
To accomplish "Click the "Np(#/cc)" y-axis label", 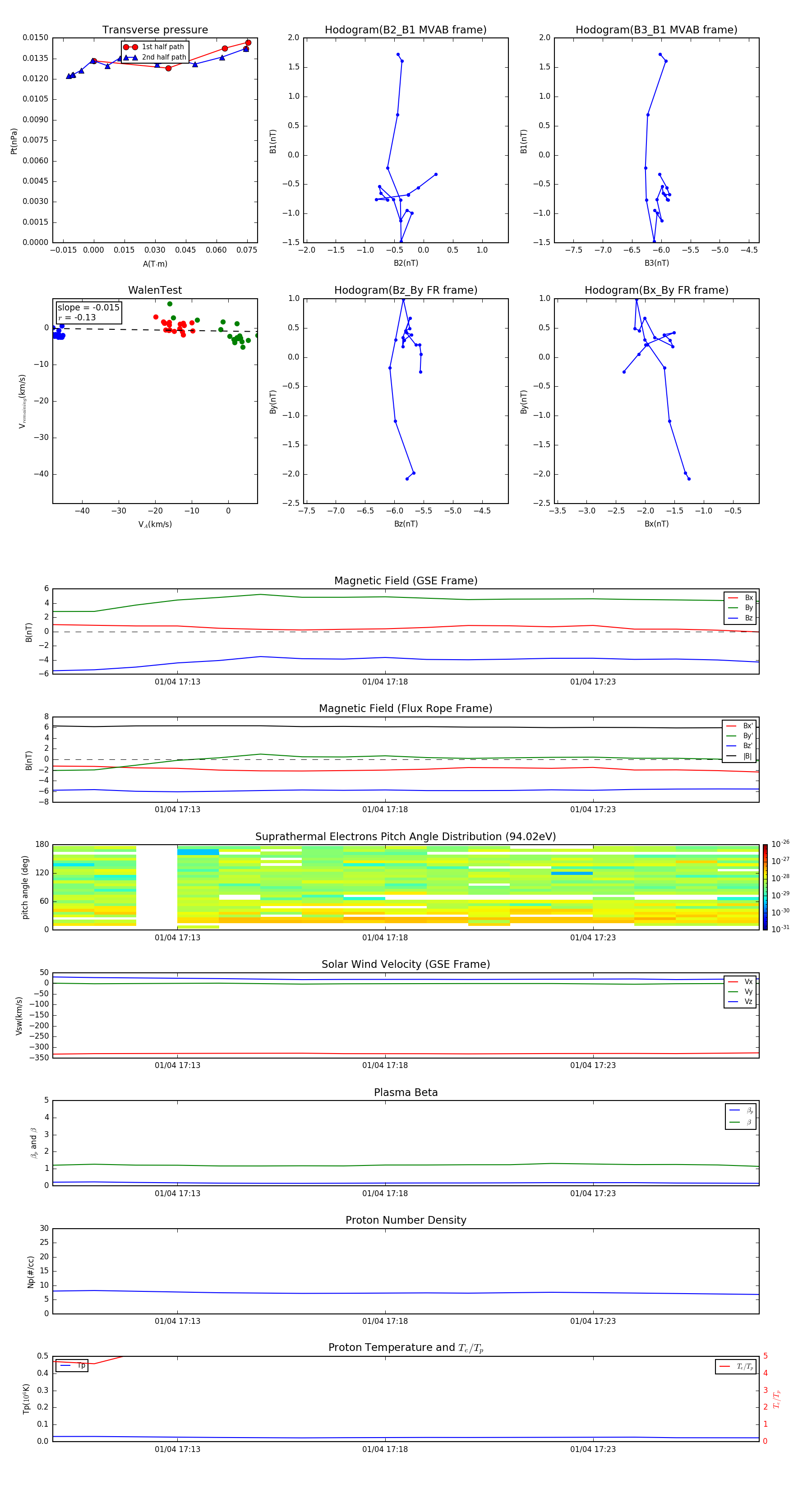I will pos(31,1272).
